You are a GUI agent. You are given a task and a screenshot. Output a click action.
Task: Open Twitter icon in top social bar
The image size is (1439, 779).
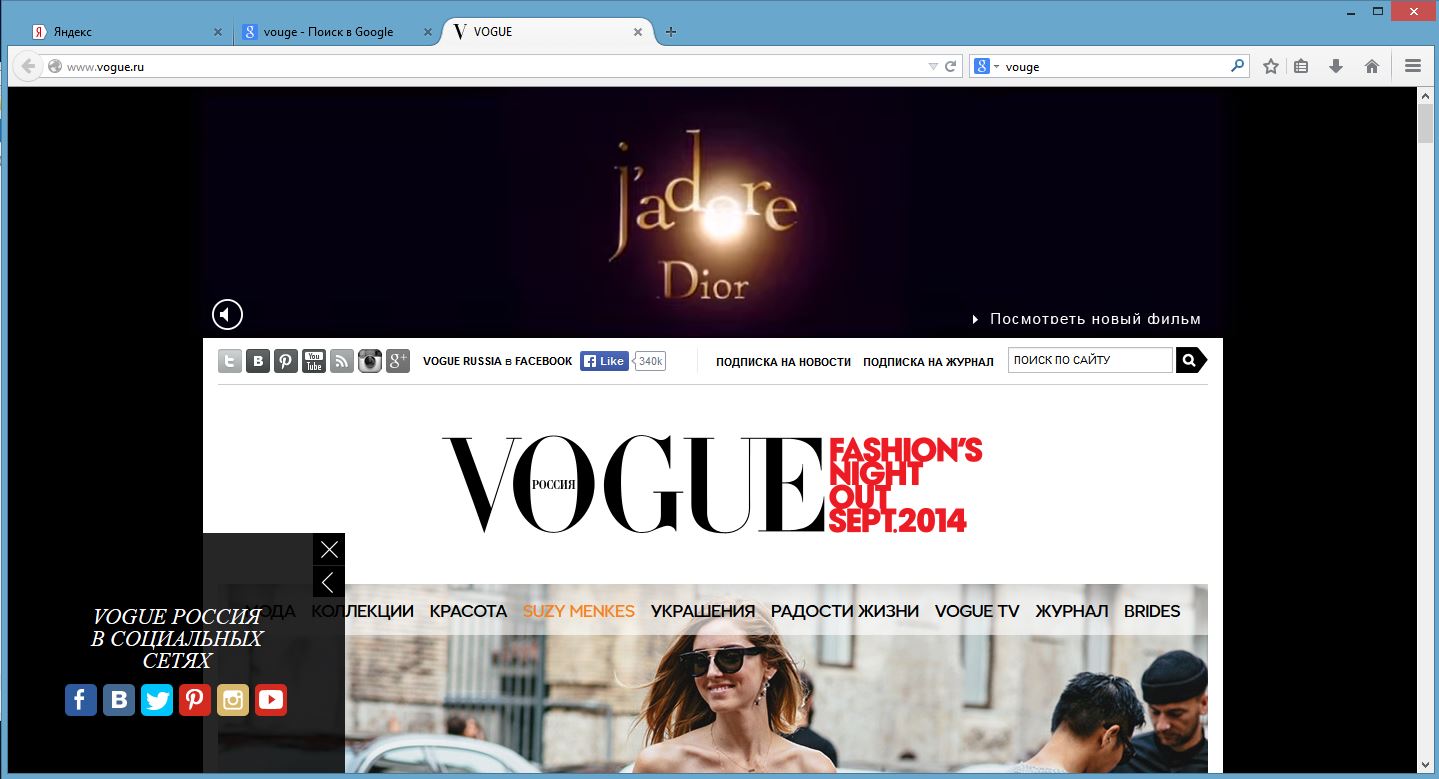230,361
